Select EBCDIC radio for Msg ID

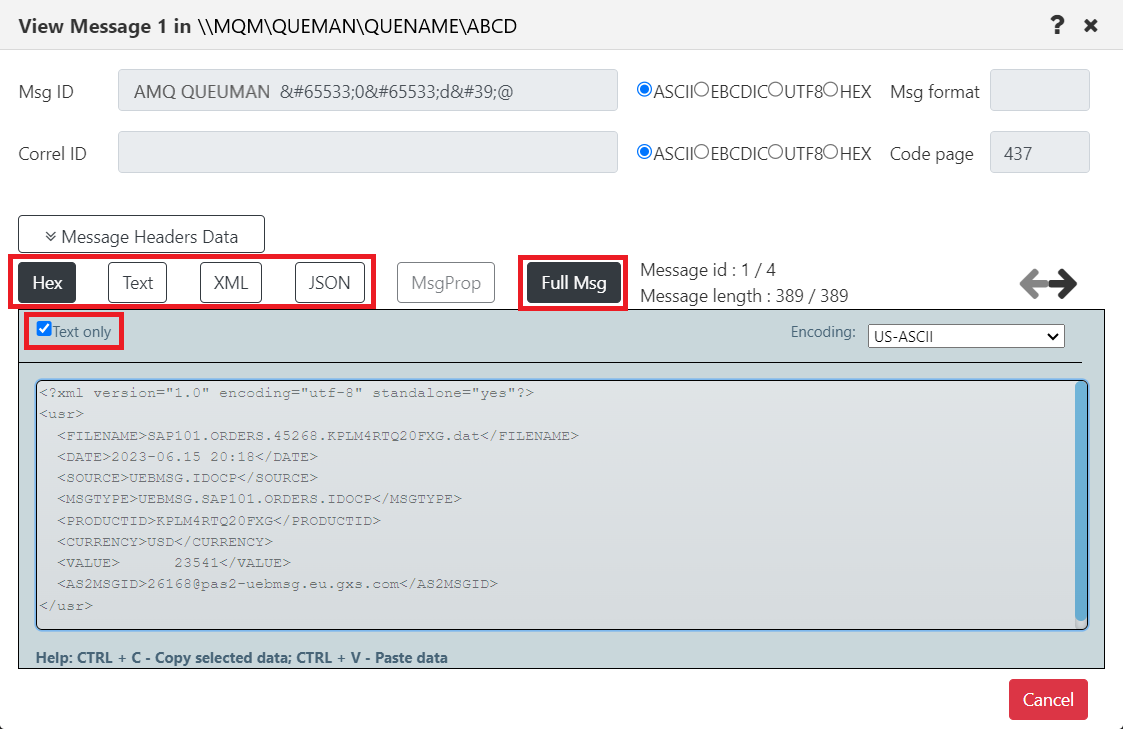tap(702, 90)
